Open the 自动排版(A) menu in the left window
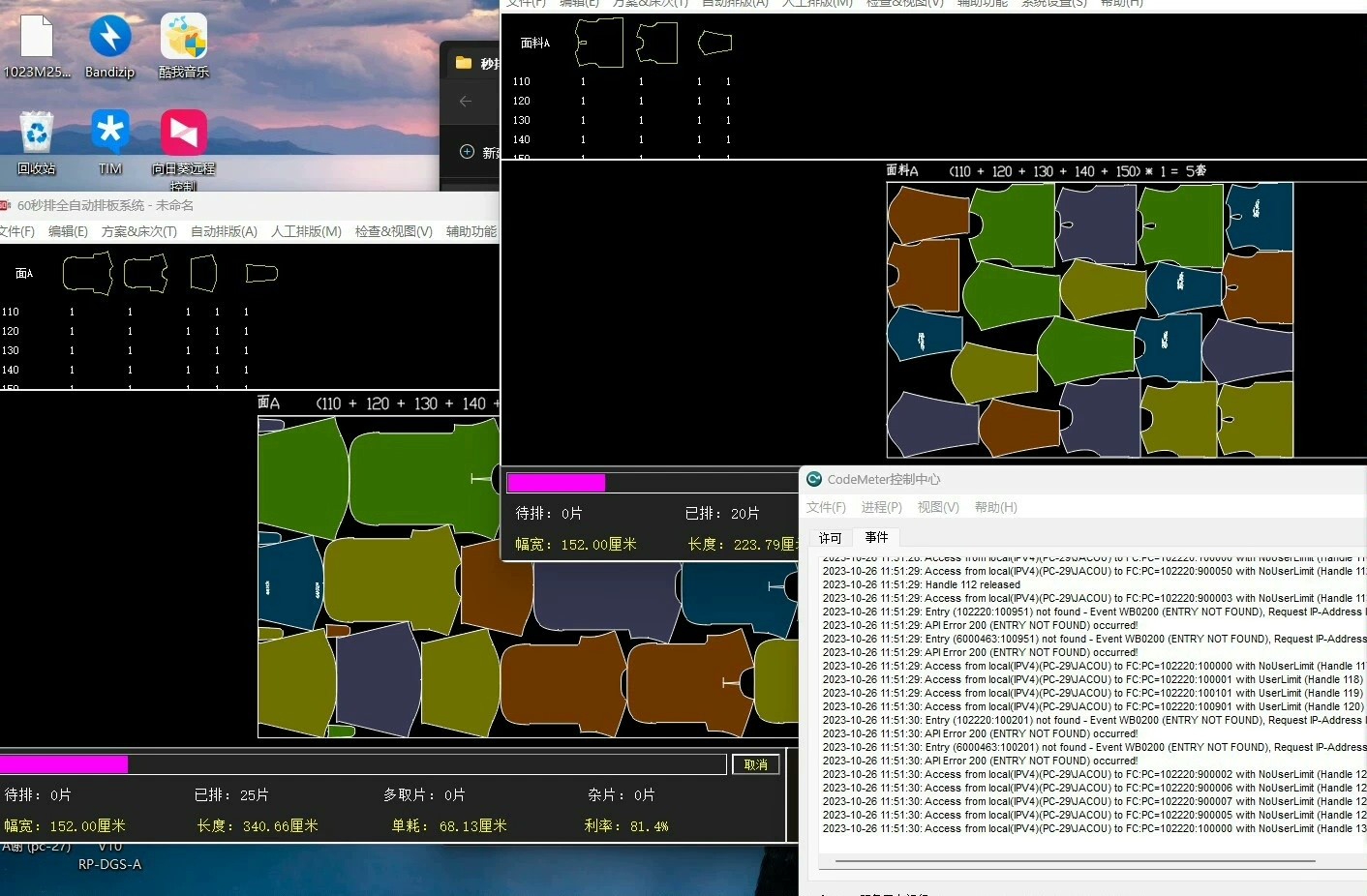1367x896 pixels. coord(224,231)
